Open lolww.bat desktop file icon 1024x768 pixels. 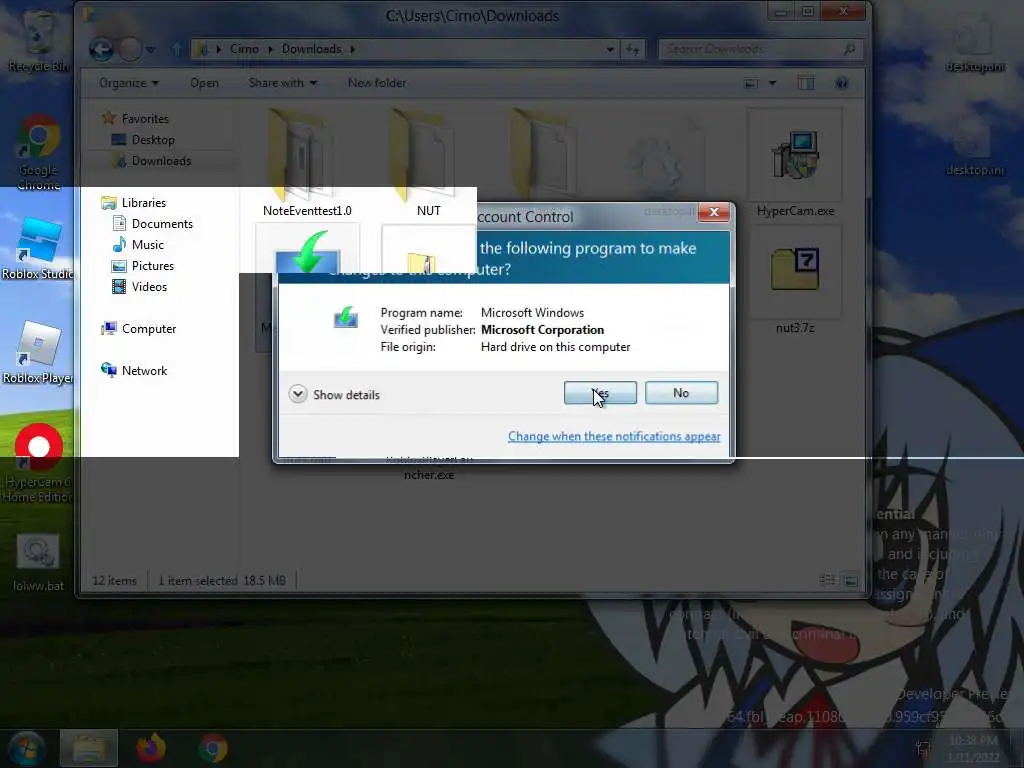(38, 563)
